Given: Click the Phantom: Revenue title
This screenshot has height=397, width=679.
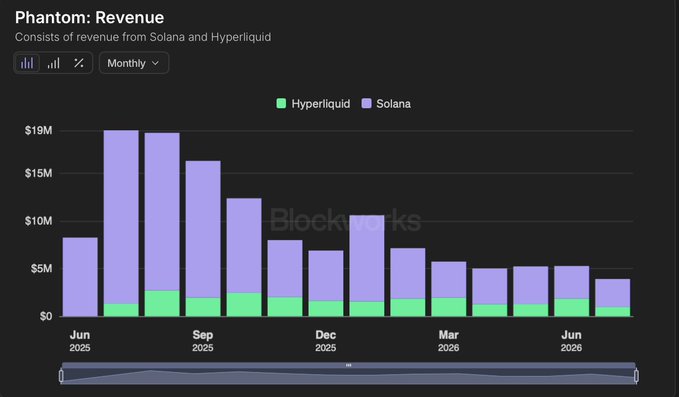Looking at the screenshot, I should point(90,18).
